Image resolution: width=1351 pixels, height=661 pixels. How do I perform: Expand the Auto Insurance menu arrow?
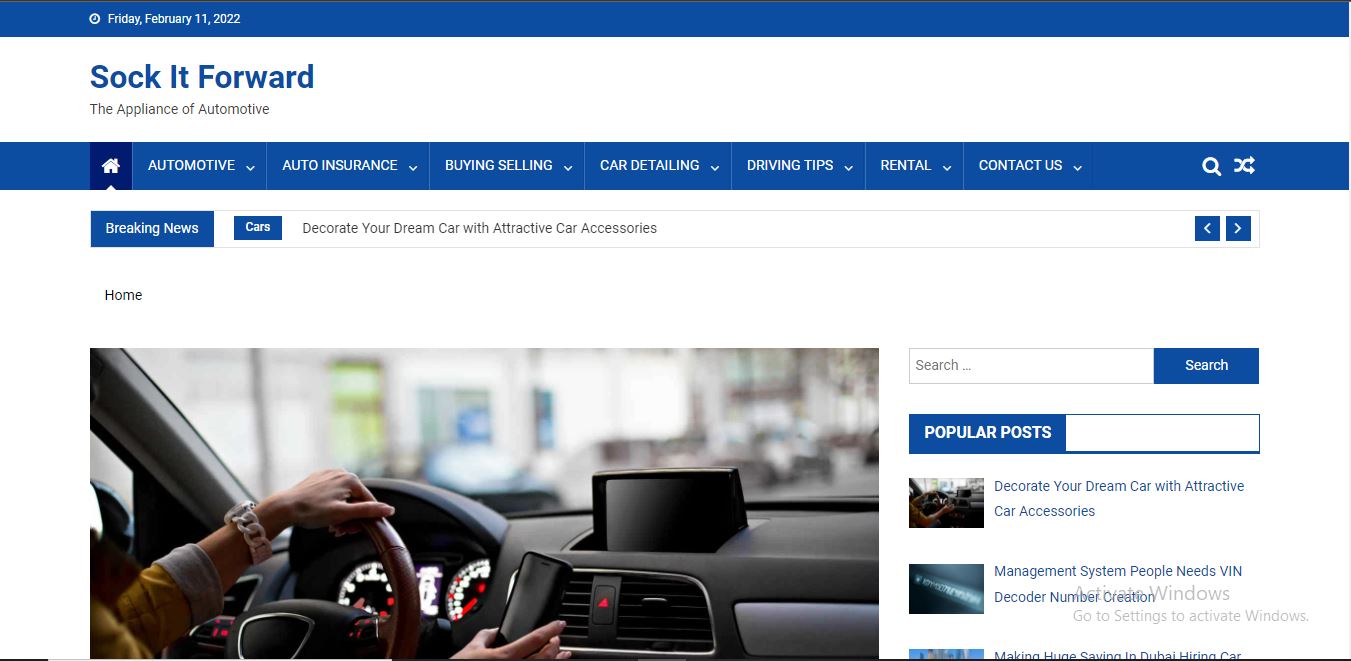413,168
